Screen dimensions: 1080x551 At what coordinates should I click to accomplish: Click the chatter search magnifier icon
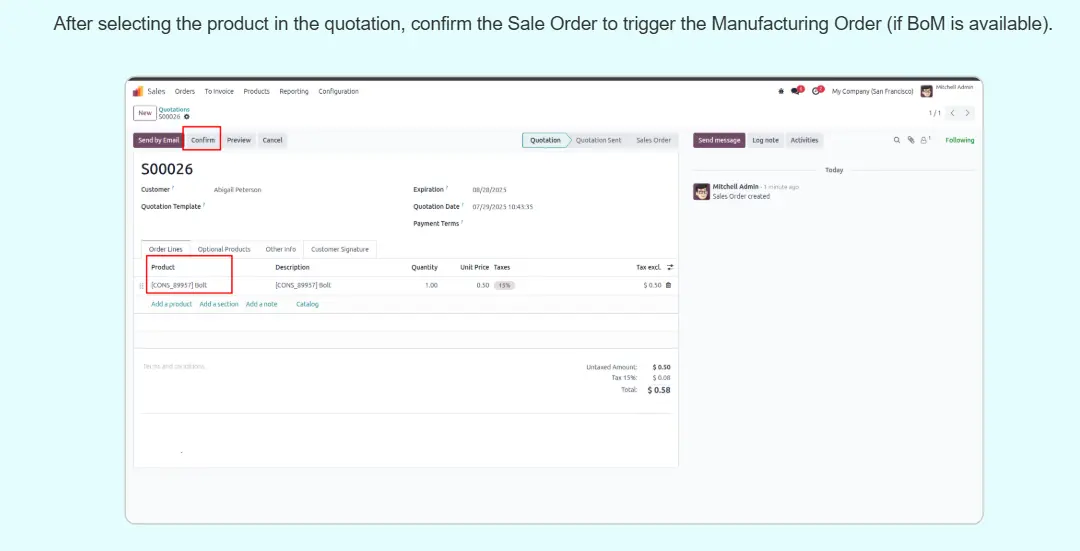(x=897, y=140)
